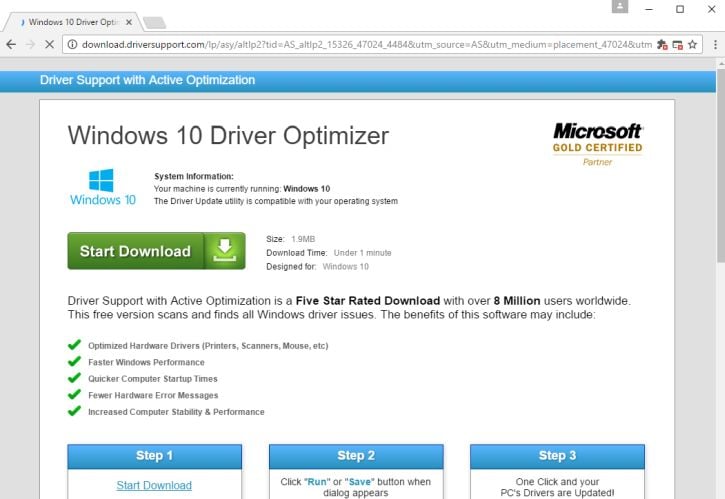Screen dimensions: 725x499
Task: Go back with the browser back arrow
Action: click(11, 44)
